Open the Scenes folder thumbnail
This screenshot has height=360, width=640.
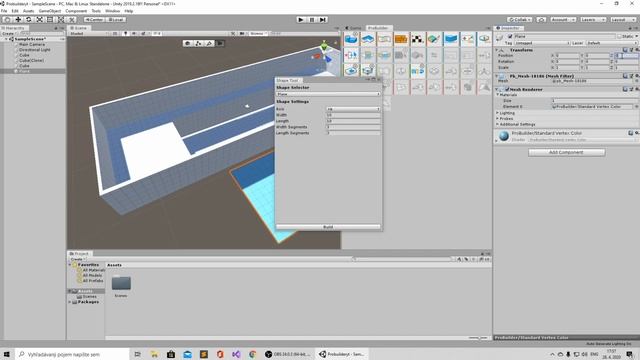(x=121, y=283)
